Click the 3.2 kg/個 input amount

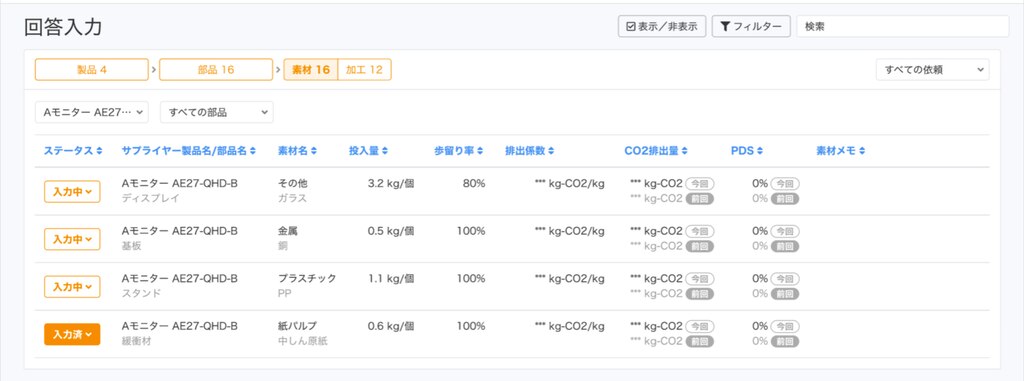point(391,184)
